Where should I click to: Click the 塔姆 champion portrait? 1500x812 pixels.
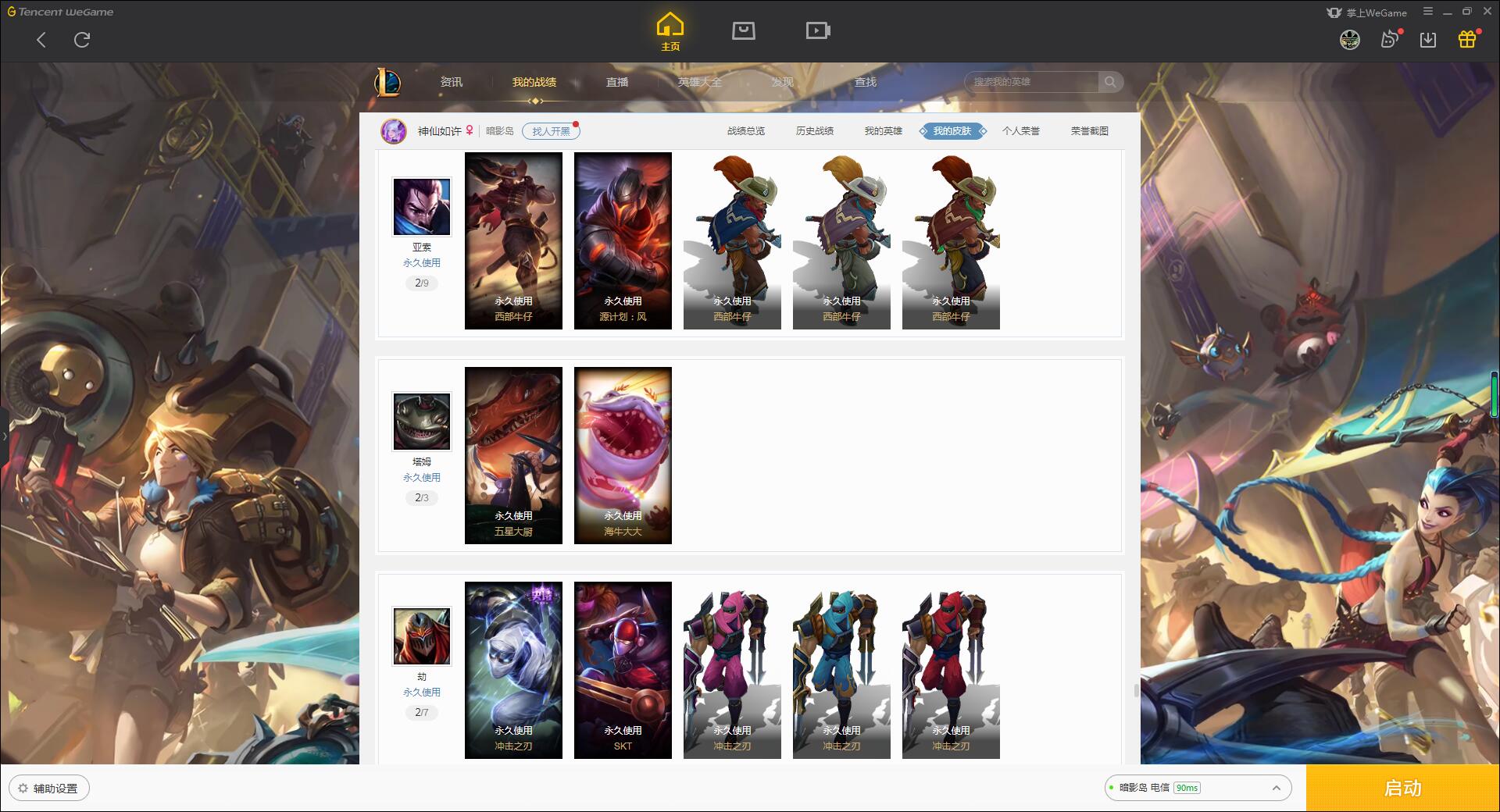(422, 422)
